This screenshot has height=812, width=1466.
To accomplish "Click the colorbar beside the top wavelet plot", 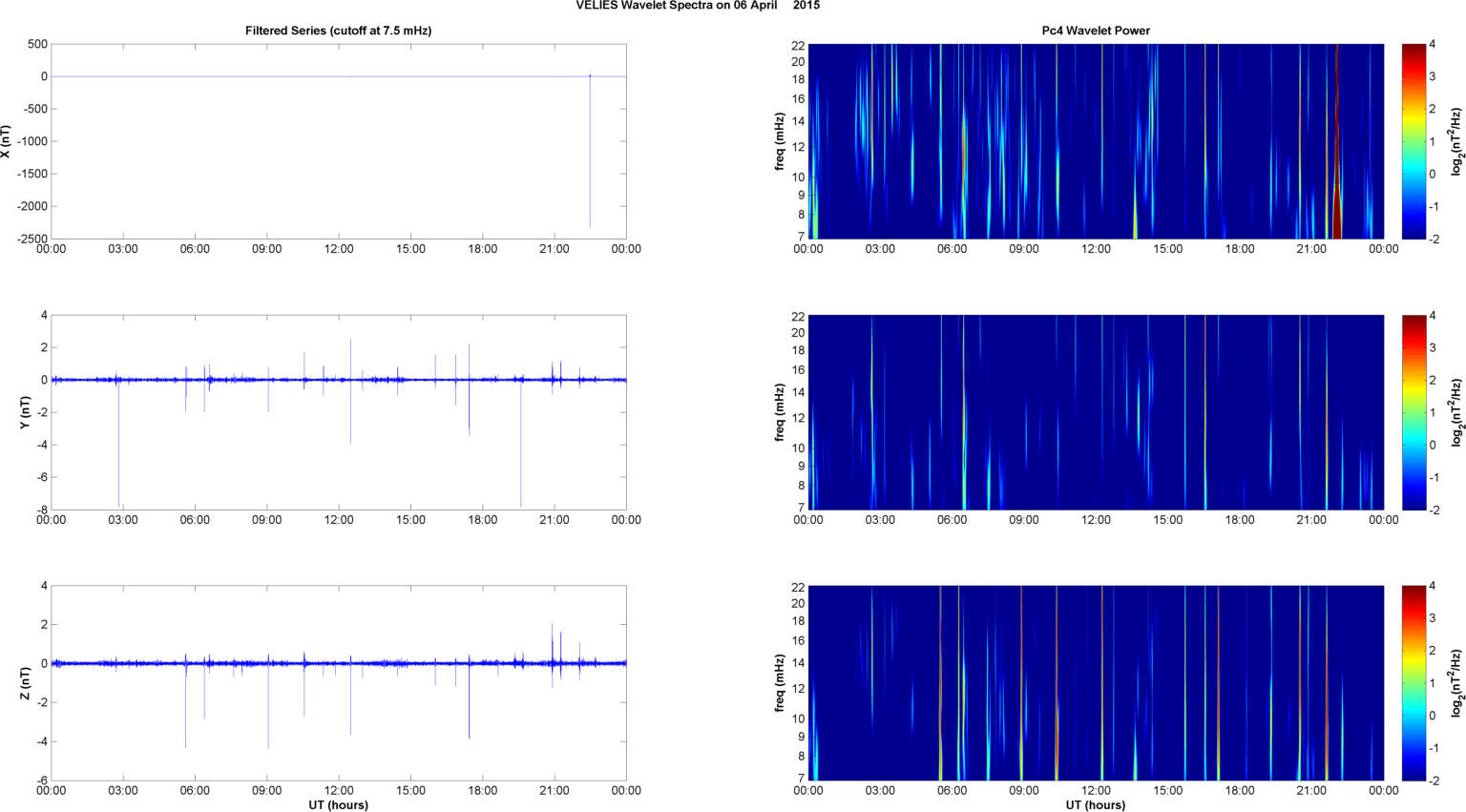I will pyautogui.click(x=1414, y=141).
